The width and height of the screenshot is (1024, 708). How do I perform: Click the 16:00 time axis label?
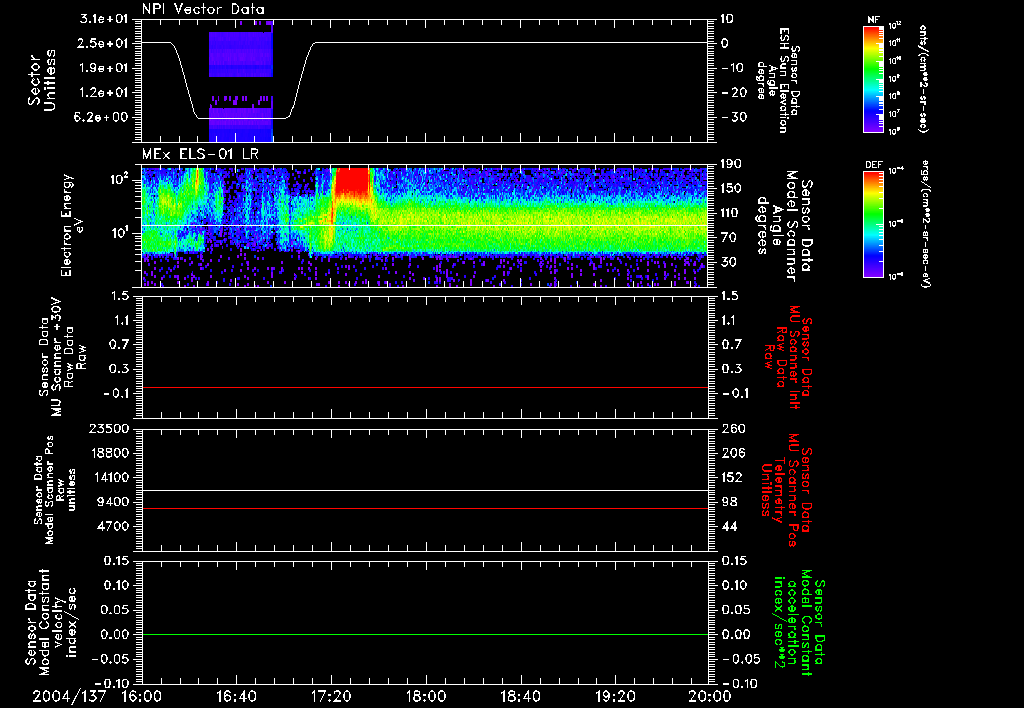coord(142,696)
